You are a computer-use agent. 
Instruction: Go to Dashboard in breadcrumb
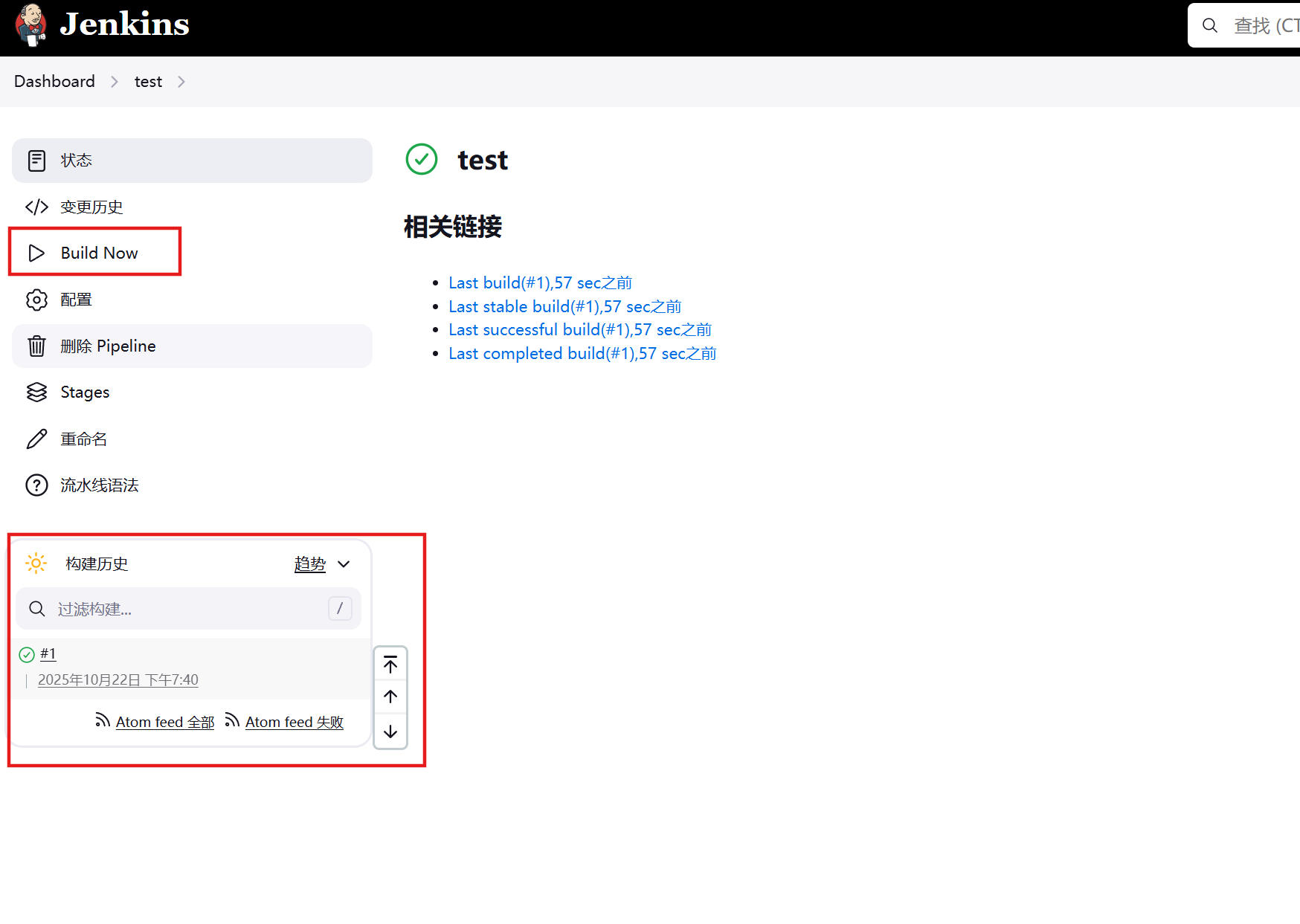click(x=54, y=81)
